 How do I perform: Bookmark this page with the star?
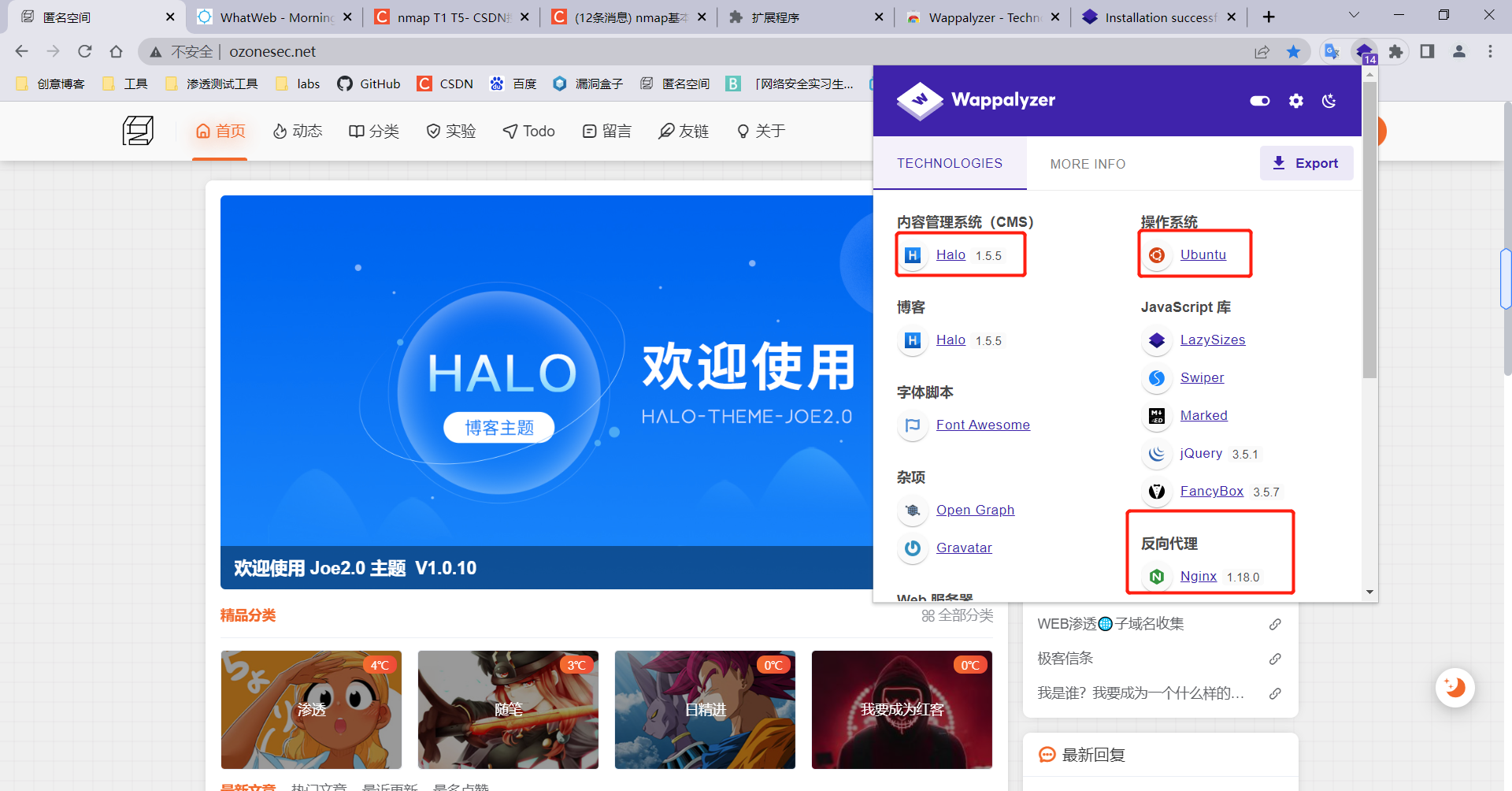point(1293,51)
